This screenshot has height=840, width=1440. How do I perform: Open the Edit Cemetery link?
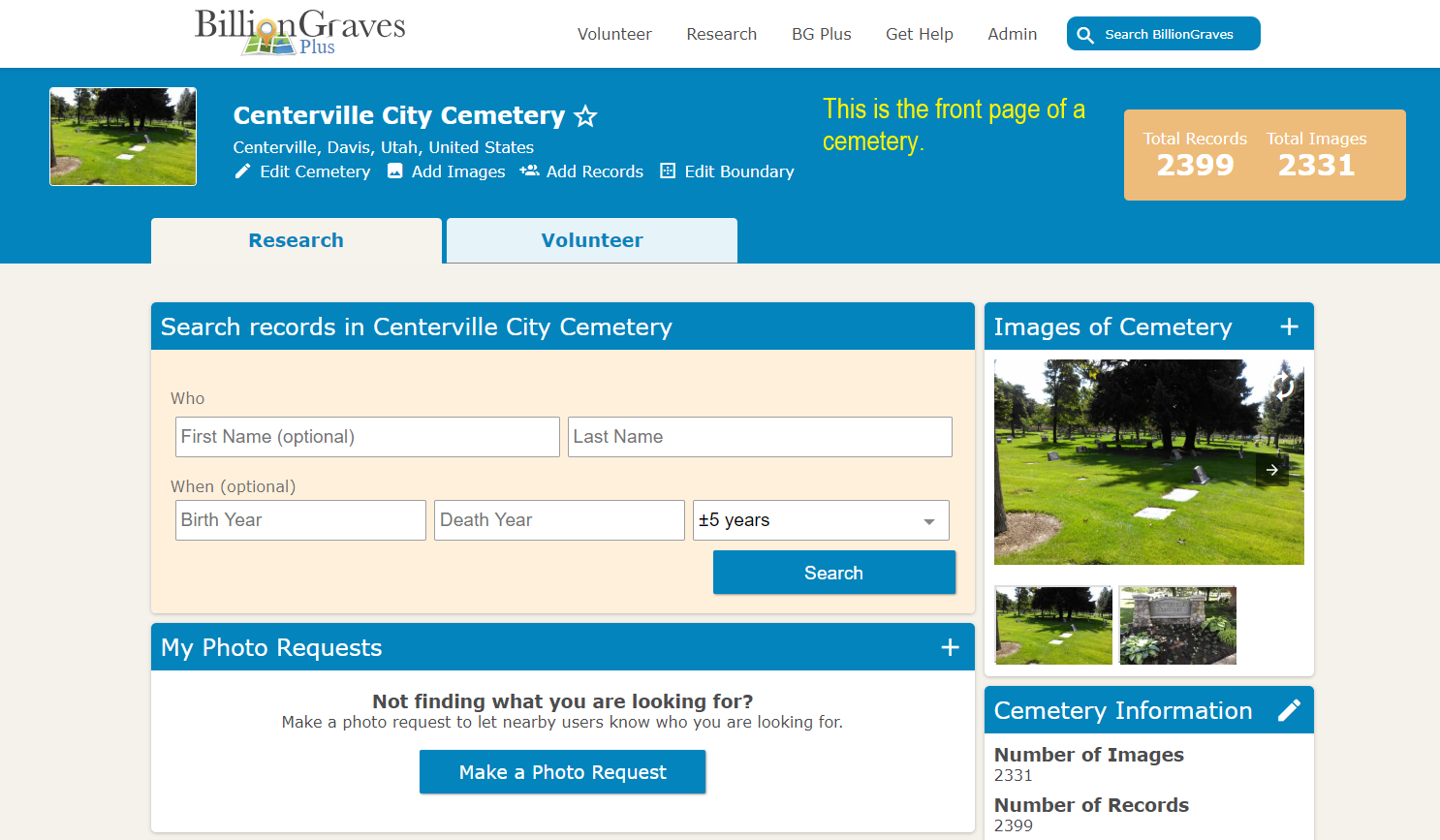coord(315,171)
